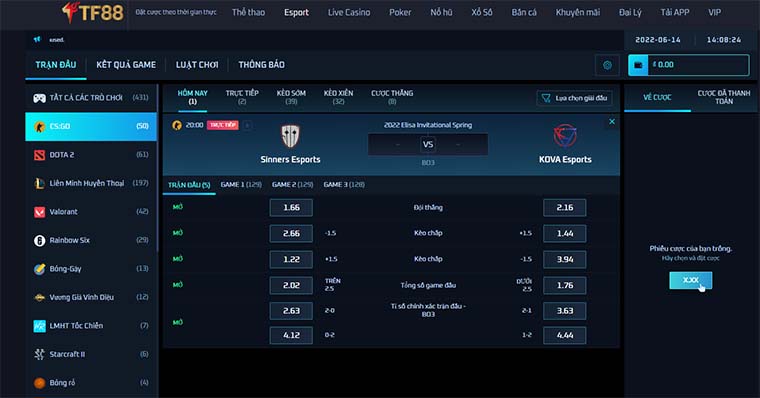This screenshot has height=398, width=760.
Task: Open the Nổ hũ menu
Action: coord(441,13)
